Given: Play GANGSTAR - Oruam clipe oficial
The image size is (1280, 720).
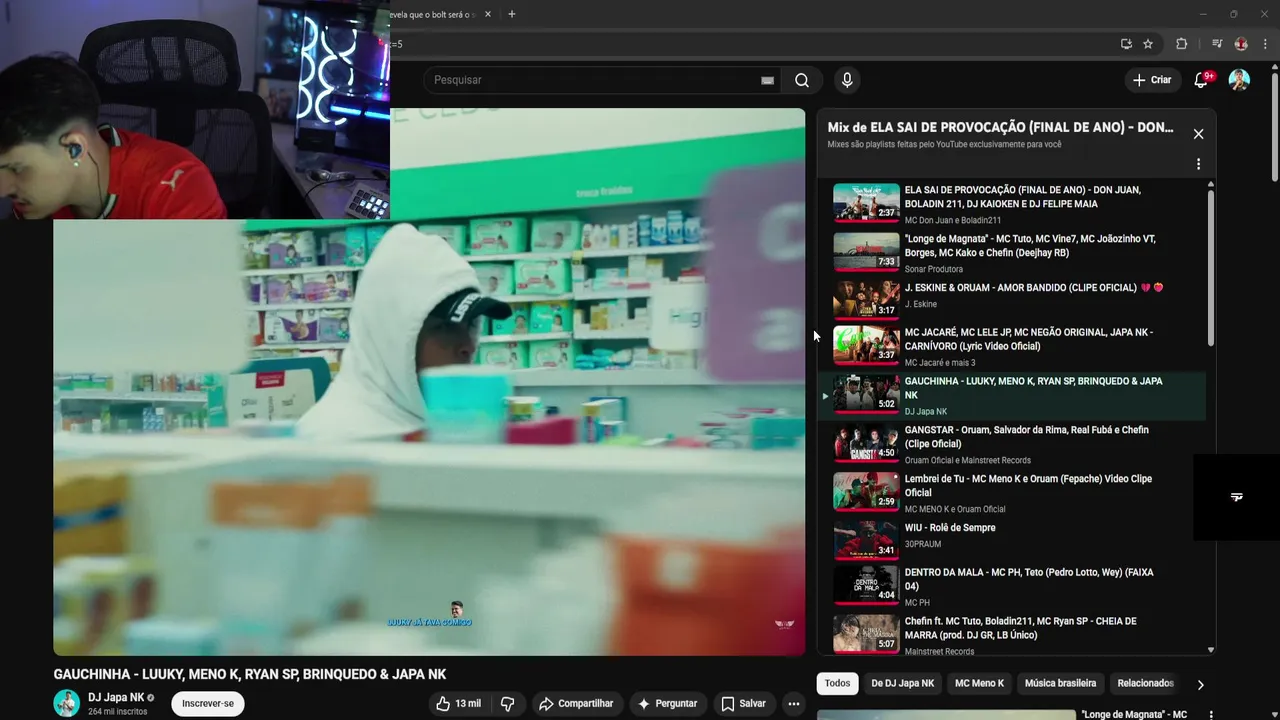Looking at the screenshot, I should pyautogui.click(x=1010, y=444).
